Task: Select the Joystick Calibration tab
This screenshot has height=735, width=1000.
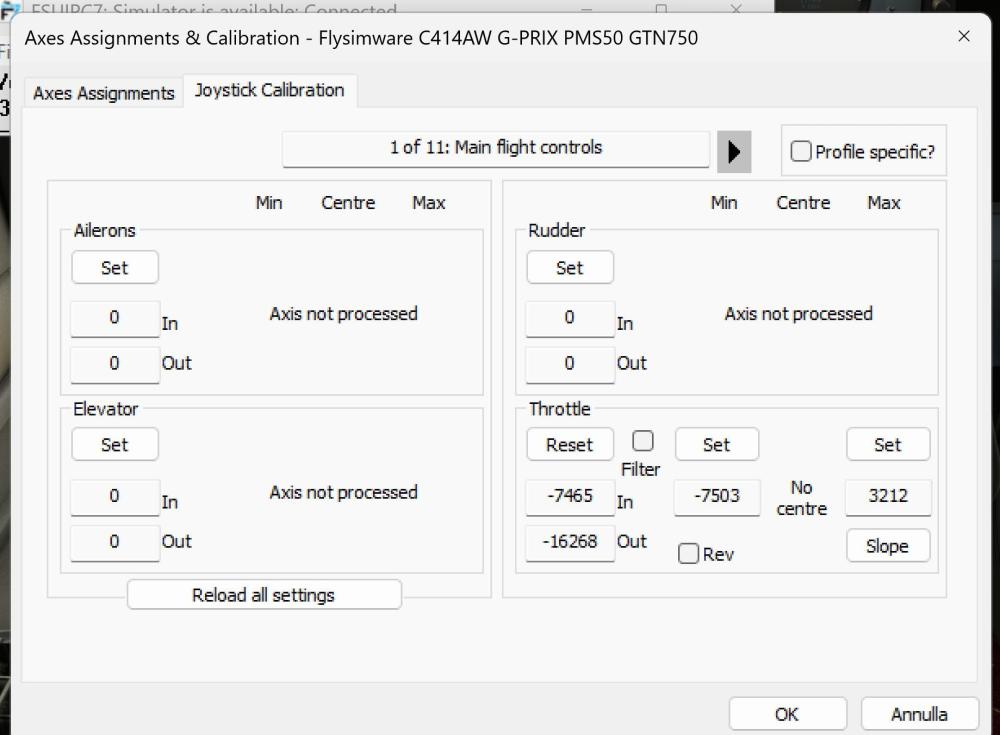Action: 269,90
